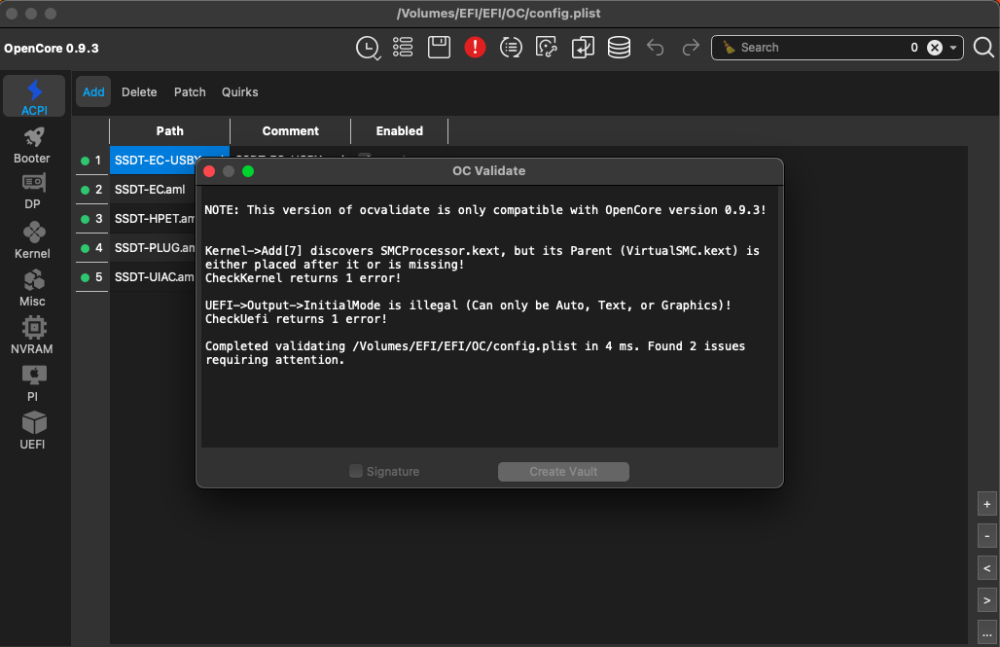Screen dimensions: 1000x647
Task: Select the SSDT-UIAC row
Action: [x=153, y=277]
